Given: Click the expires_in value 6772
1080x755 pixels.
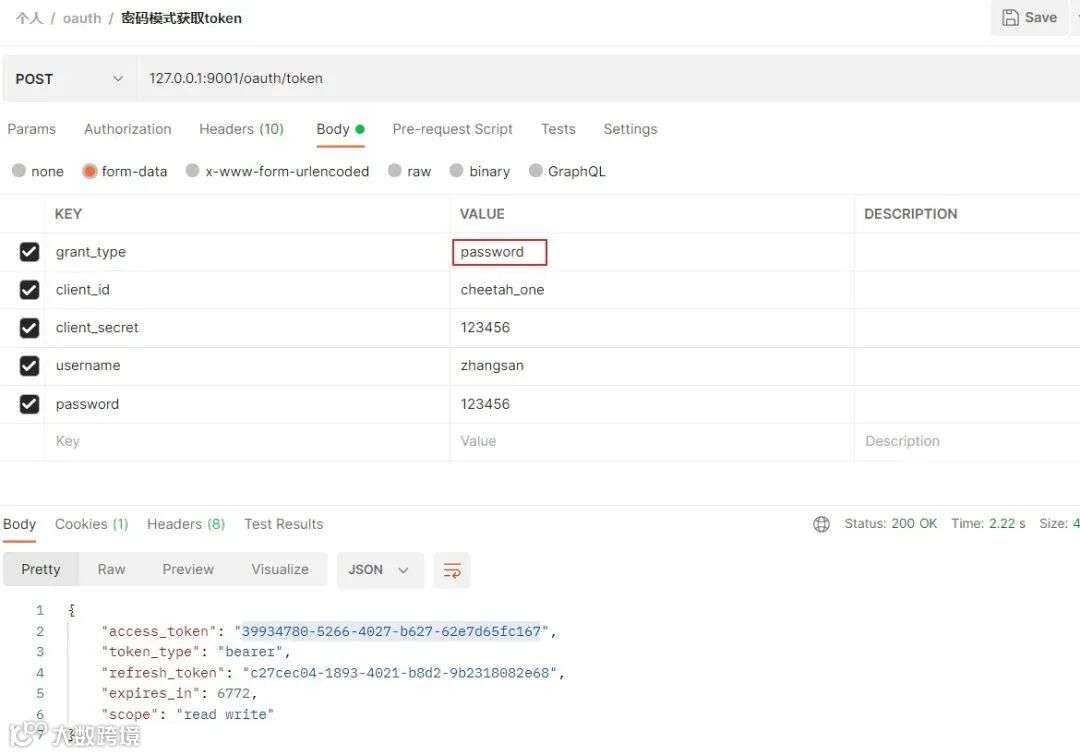Looking at the screenshot, I should pos(233,694).
